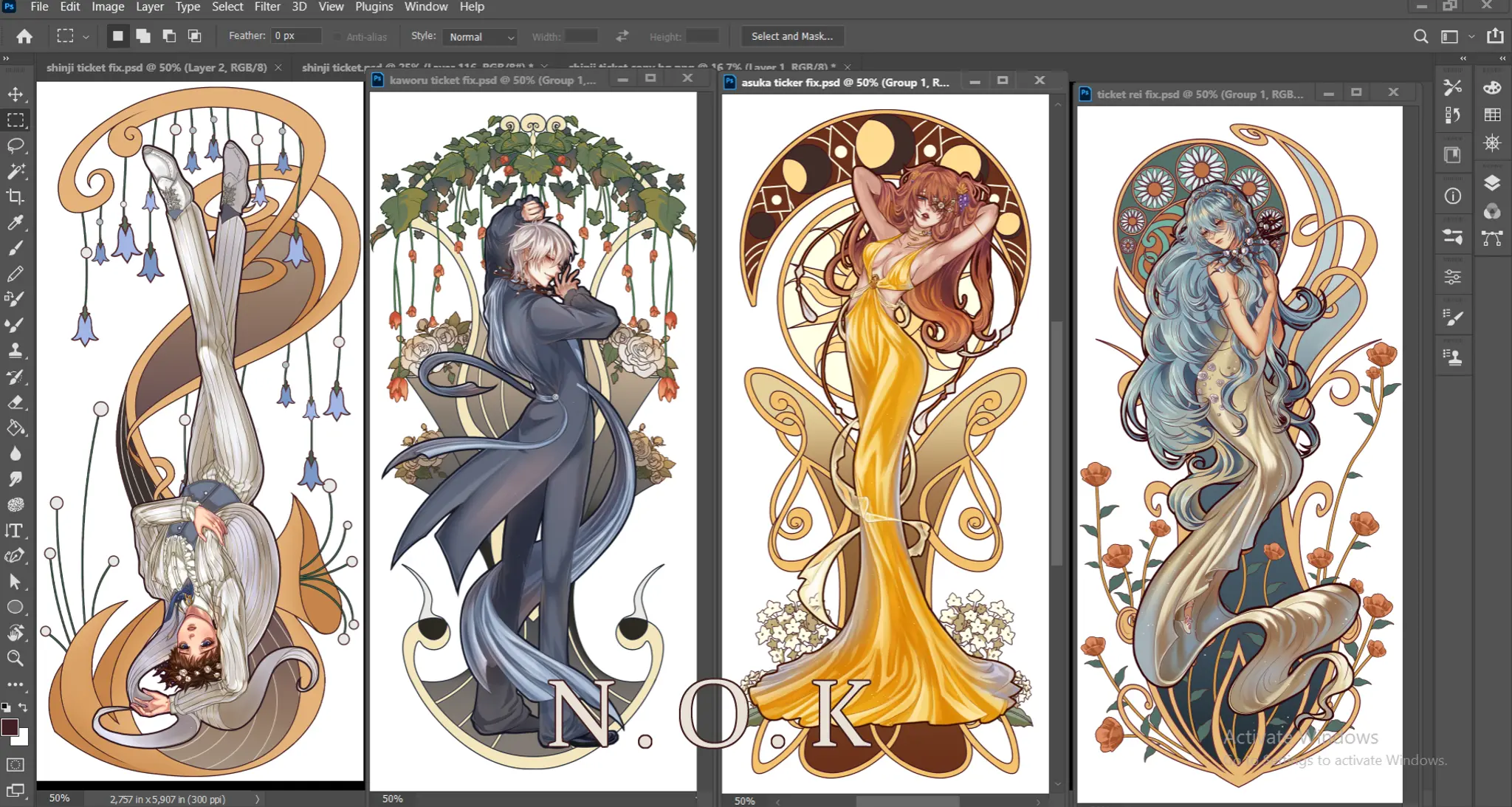The width and height of the screenshot is (1512, 807).
Task: Select the Ellipse shape tool
Action: click(16, 607)
